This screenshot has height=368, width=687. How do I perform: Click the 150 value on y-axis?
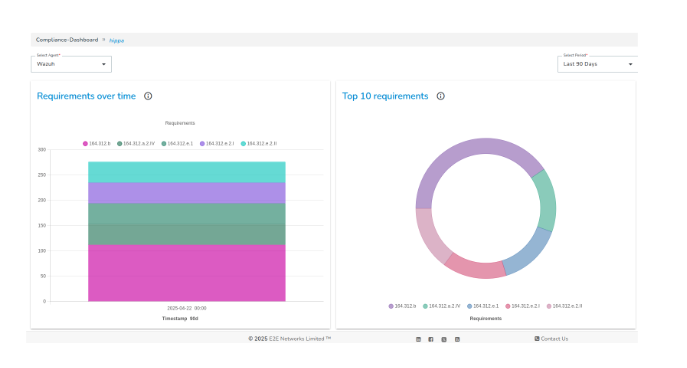point(42,226)
